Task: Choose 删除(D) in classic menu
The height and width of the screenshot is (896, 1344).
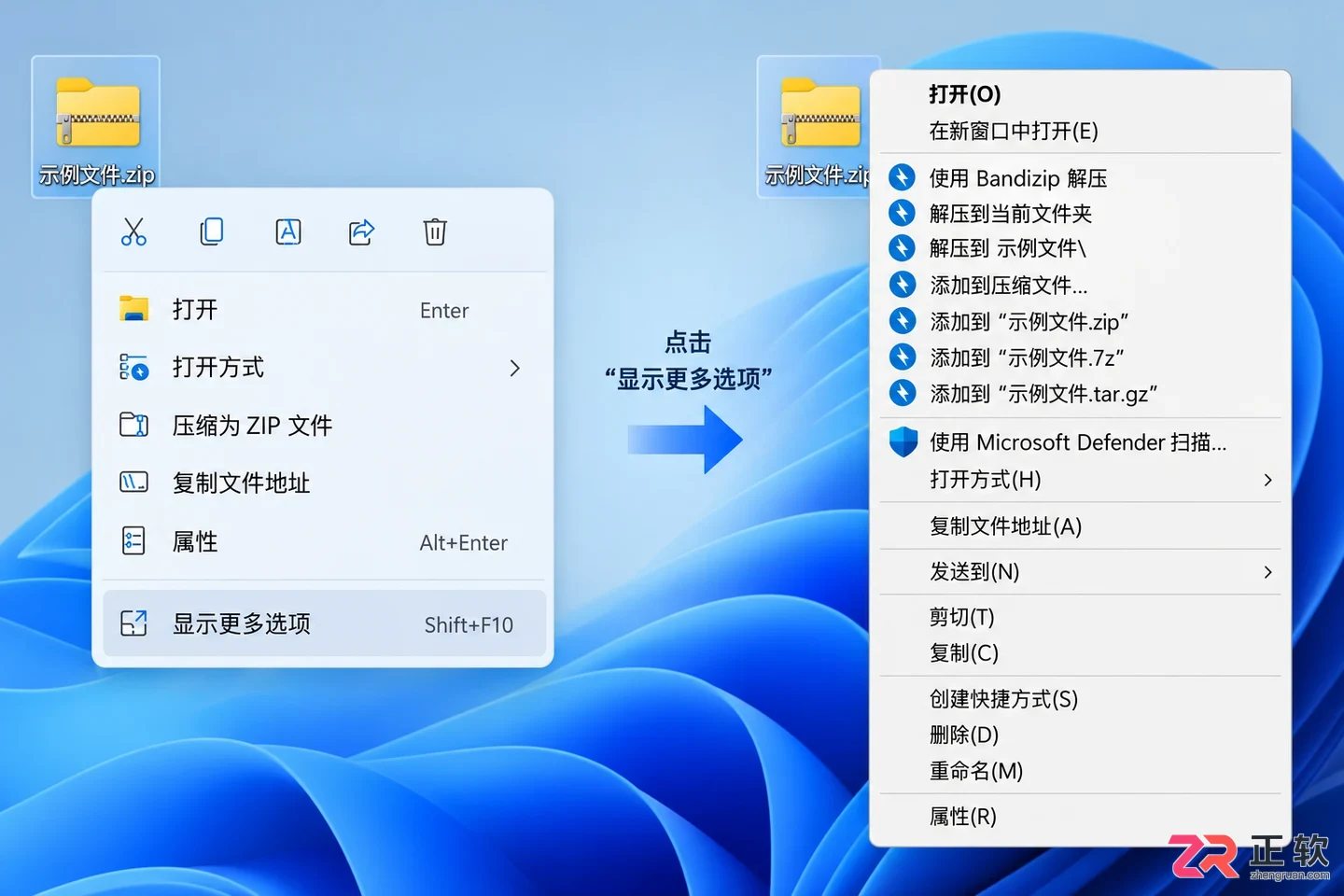Action: 1080,735
